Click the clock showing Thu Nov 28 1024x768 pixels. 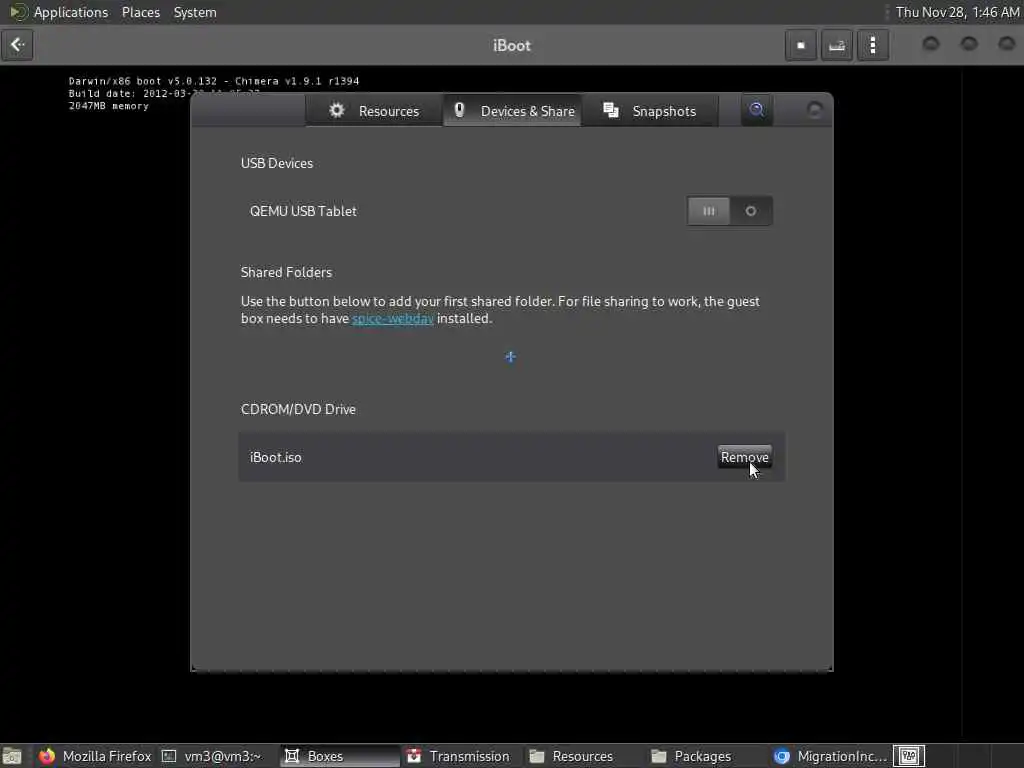coord(957,12)
